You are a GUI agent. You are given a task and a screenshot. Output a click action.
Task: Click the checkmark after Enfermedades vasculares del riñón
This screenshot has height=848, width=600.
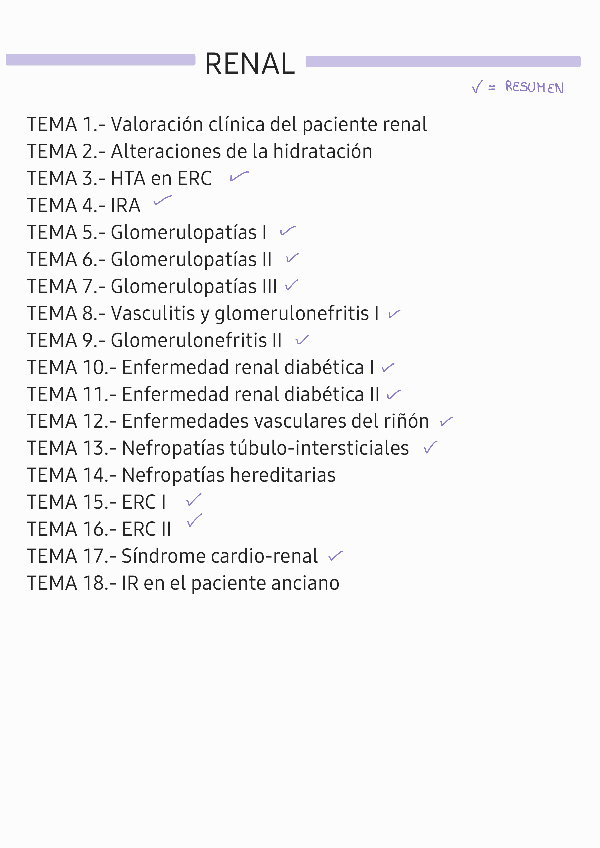pos(446,421)
